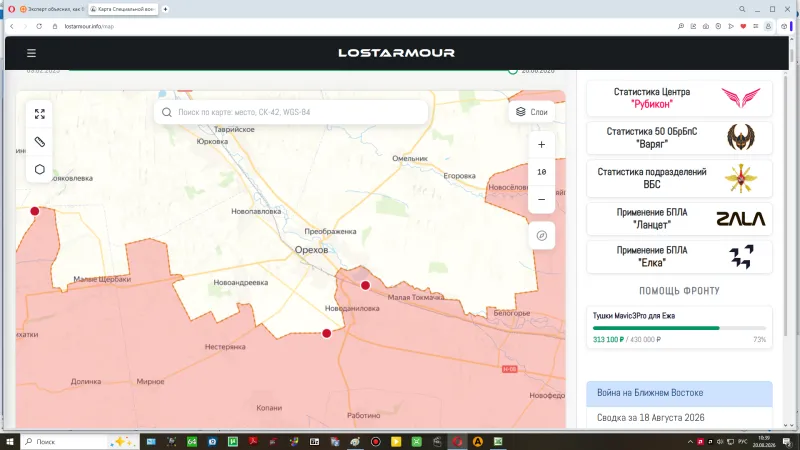Open Применение БПЛА Елка card
Screen dimensions: 800x450
pos(679,257)
